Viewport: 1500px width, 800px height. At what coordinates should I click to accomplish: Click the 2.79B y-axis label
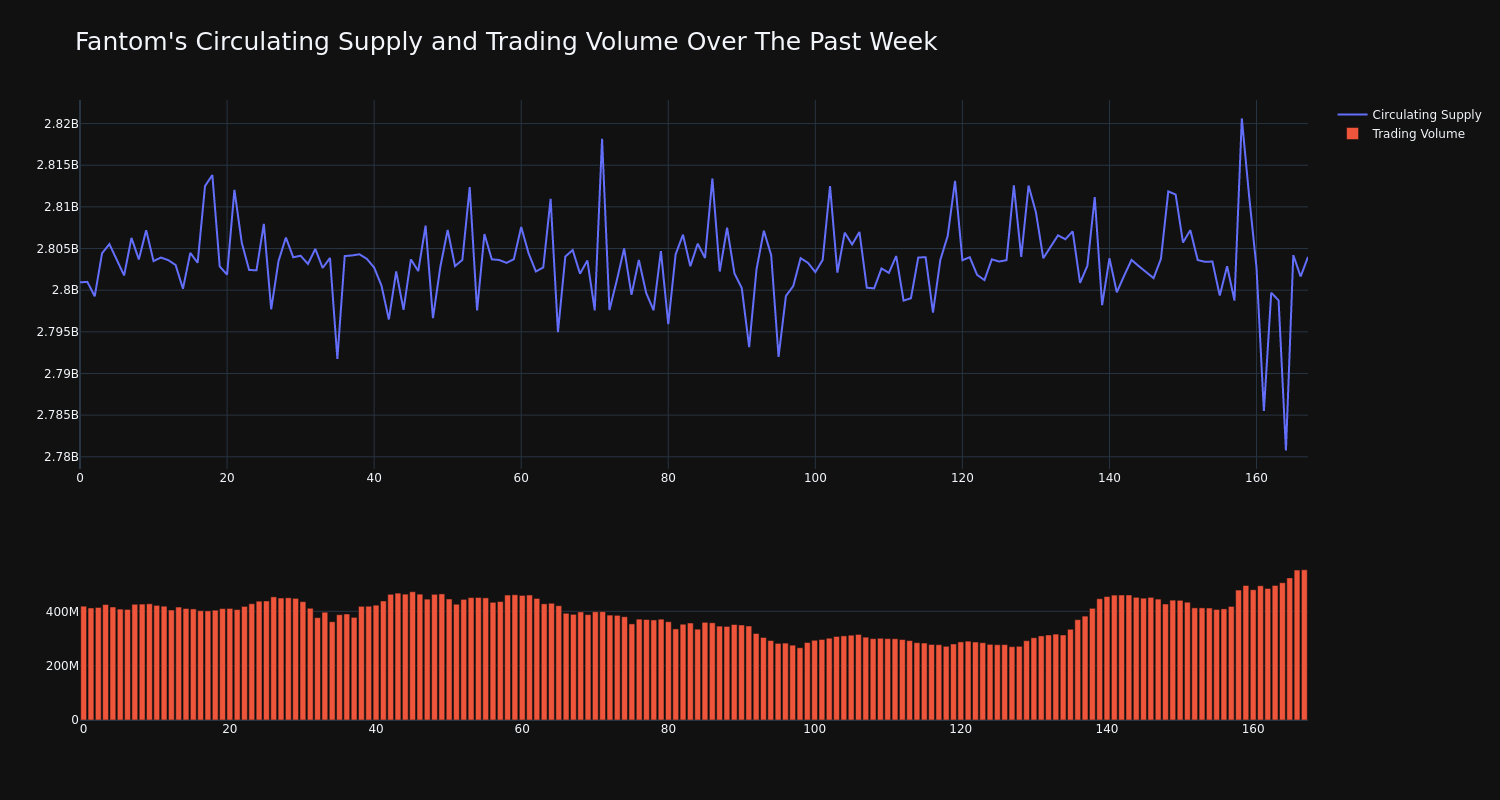61,374
